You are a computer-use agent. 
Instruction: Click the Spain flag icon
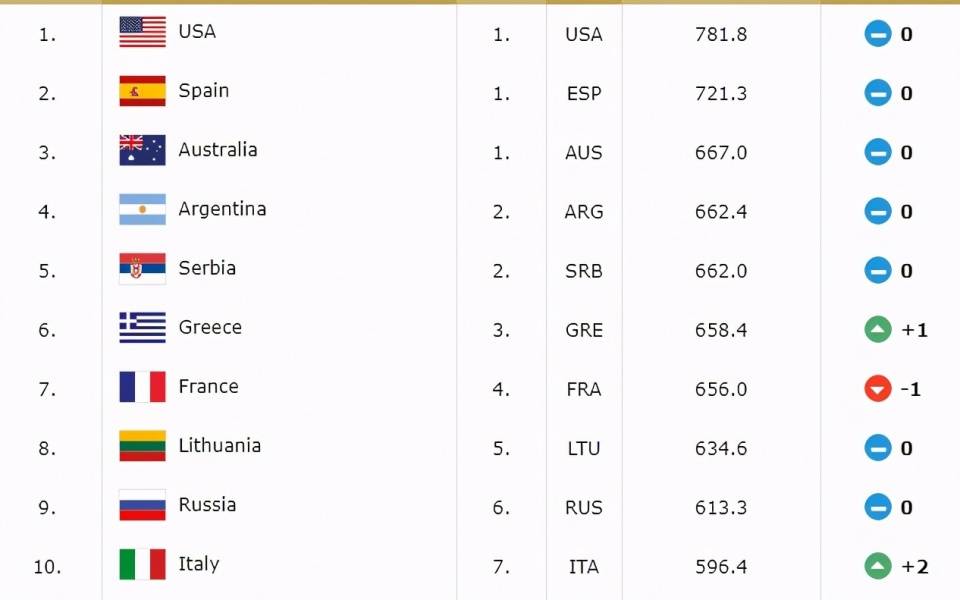(142, 91)
